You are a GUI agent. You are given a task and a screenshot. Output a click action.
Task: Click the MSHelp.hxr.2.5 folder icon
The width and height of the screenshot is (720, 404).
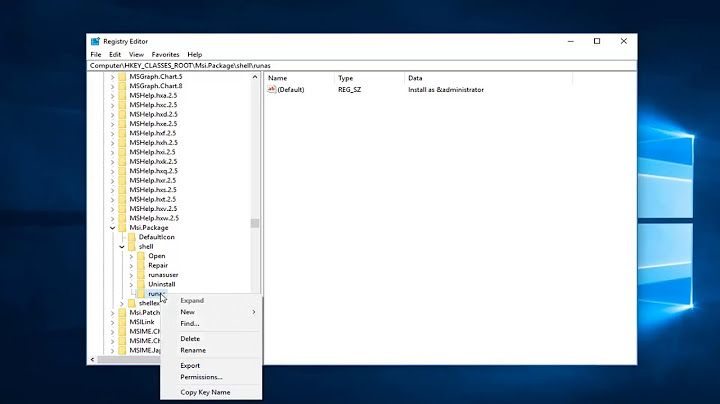click(122, 180)
